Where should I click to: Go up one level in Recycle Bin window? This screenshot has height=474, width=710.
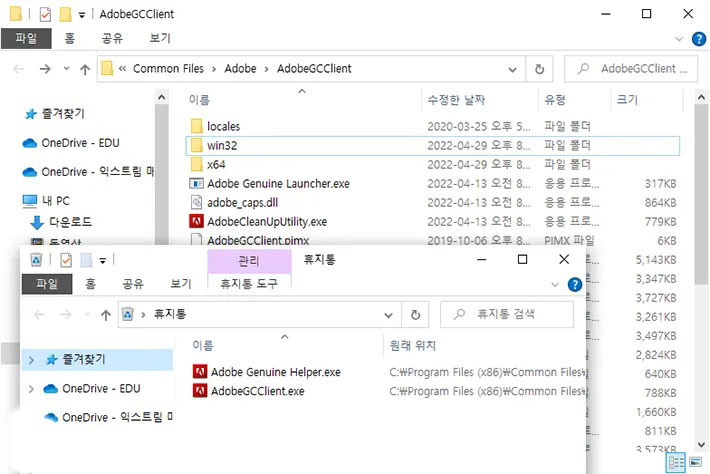pyautogui.click(x=106, y=315)
